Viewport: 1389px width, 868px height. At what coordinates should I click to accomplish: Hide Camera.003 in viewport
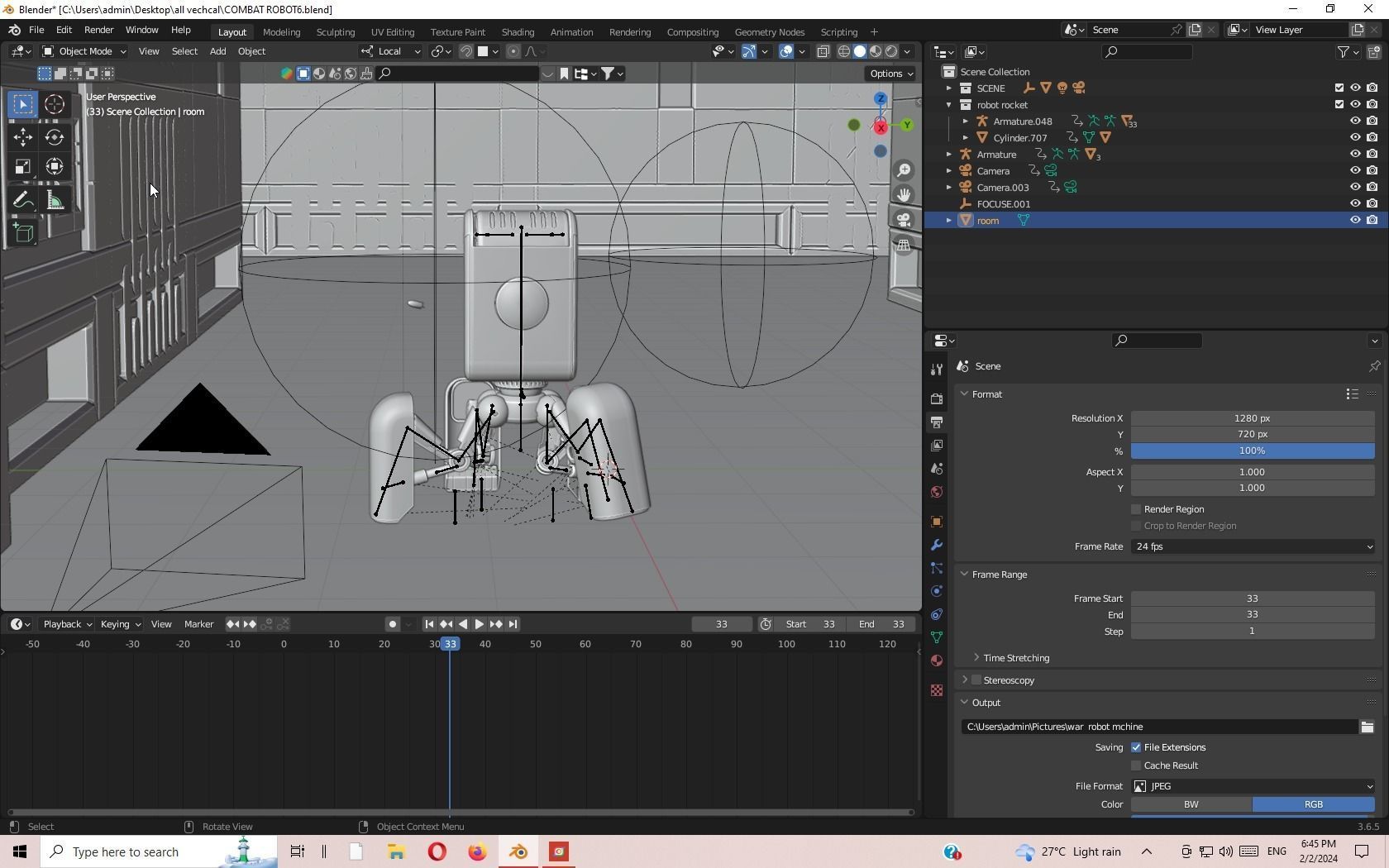[1355, 187]
